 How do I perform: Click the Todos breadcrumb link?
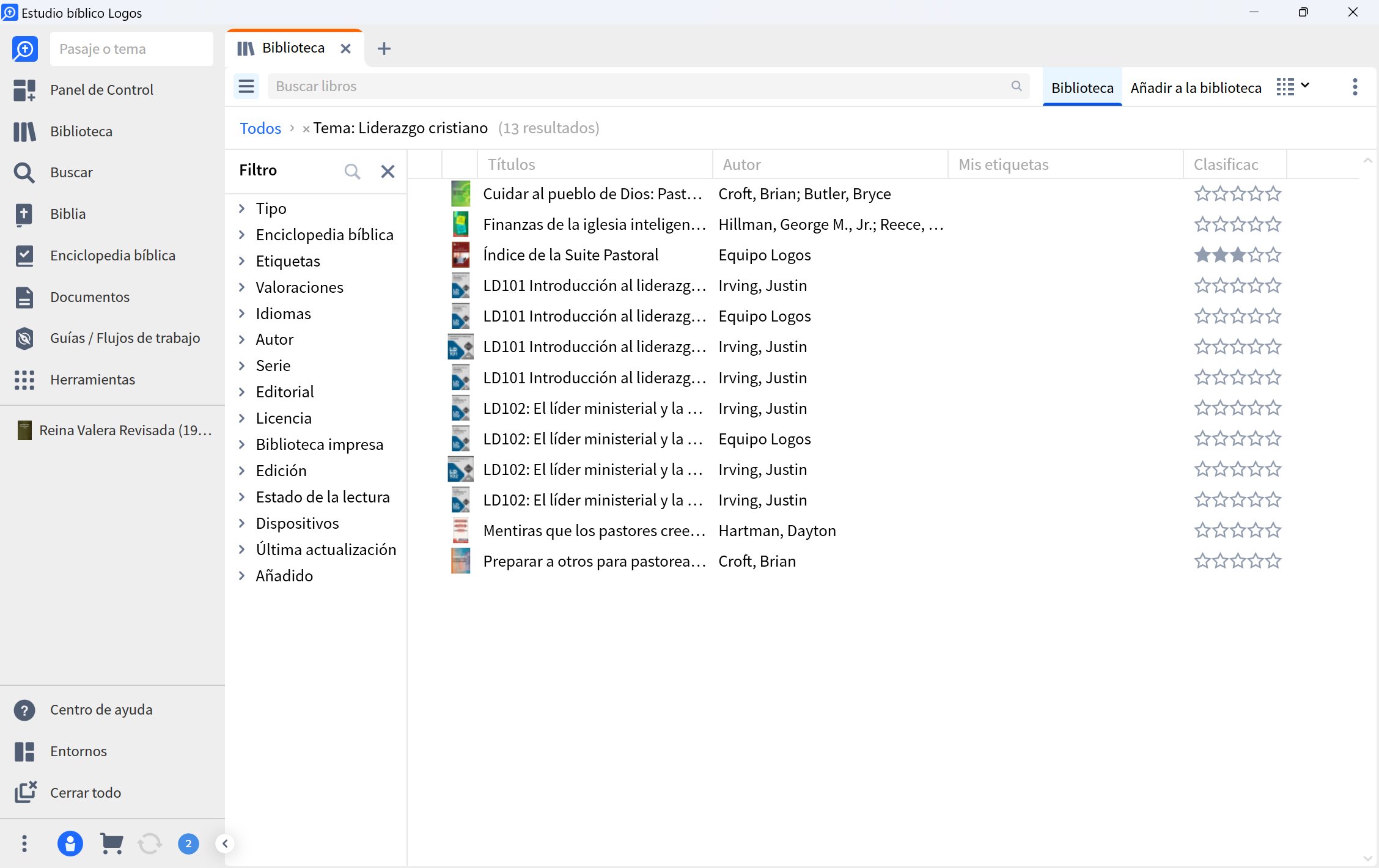260,128
